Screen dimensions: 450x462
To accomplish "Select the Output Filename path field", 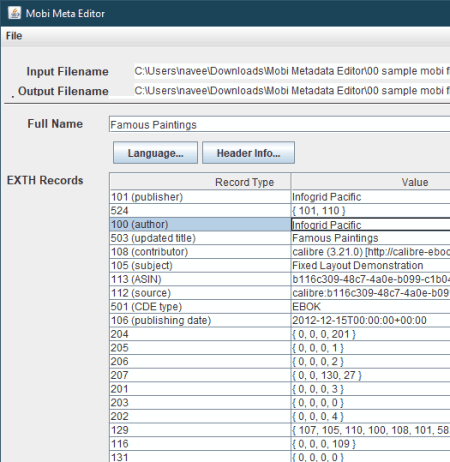I will (292, 90).
